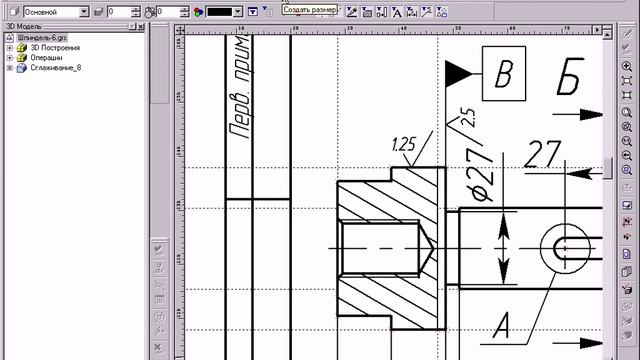Click the zoom previous magnifier icon
The height and width of the screenshot is (360, 640).
click(x=627, y=127)
